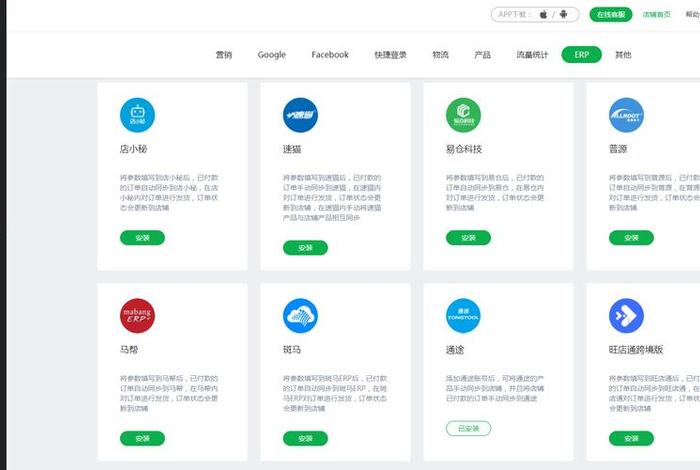The height and width of the screenshot is (470, 700).
Task: Click the 普源 card title
Action: (x=618, y=149)
